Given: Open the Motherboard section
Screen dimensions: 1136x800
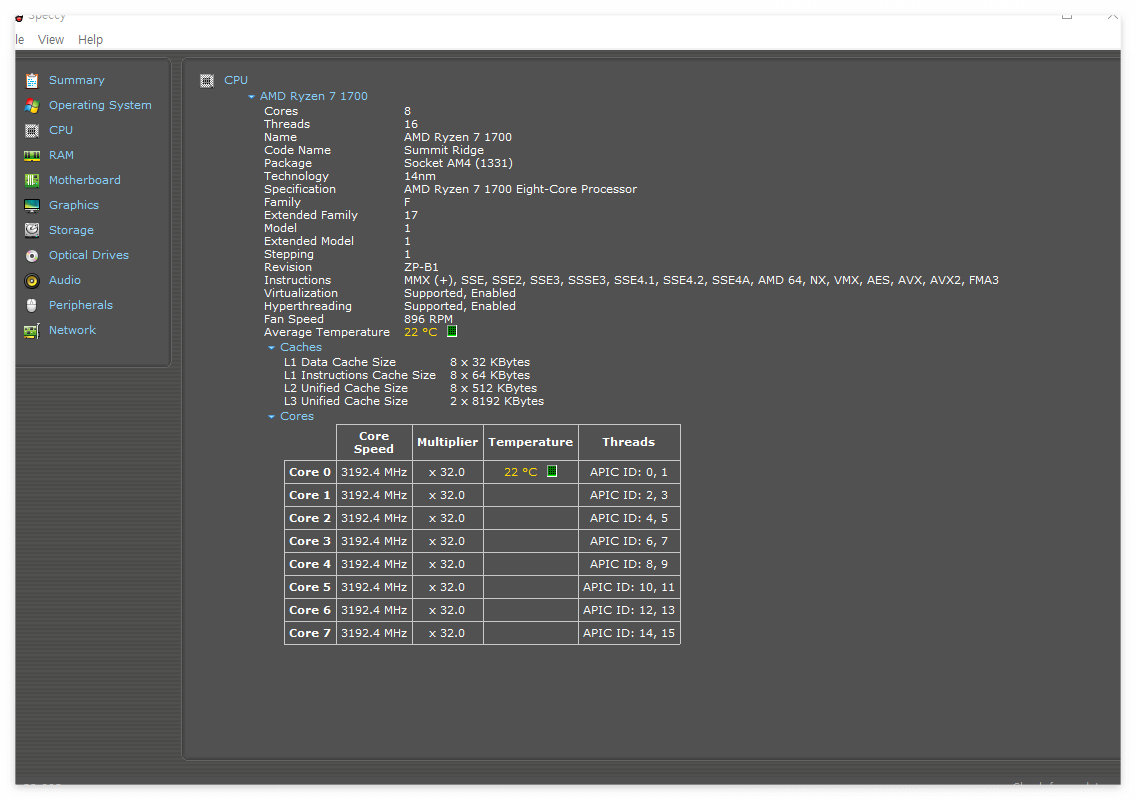Looking at the screenshot, I should tap(85, 180).
